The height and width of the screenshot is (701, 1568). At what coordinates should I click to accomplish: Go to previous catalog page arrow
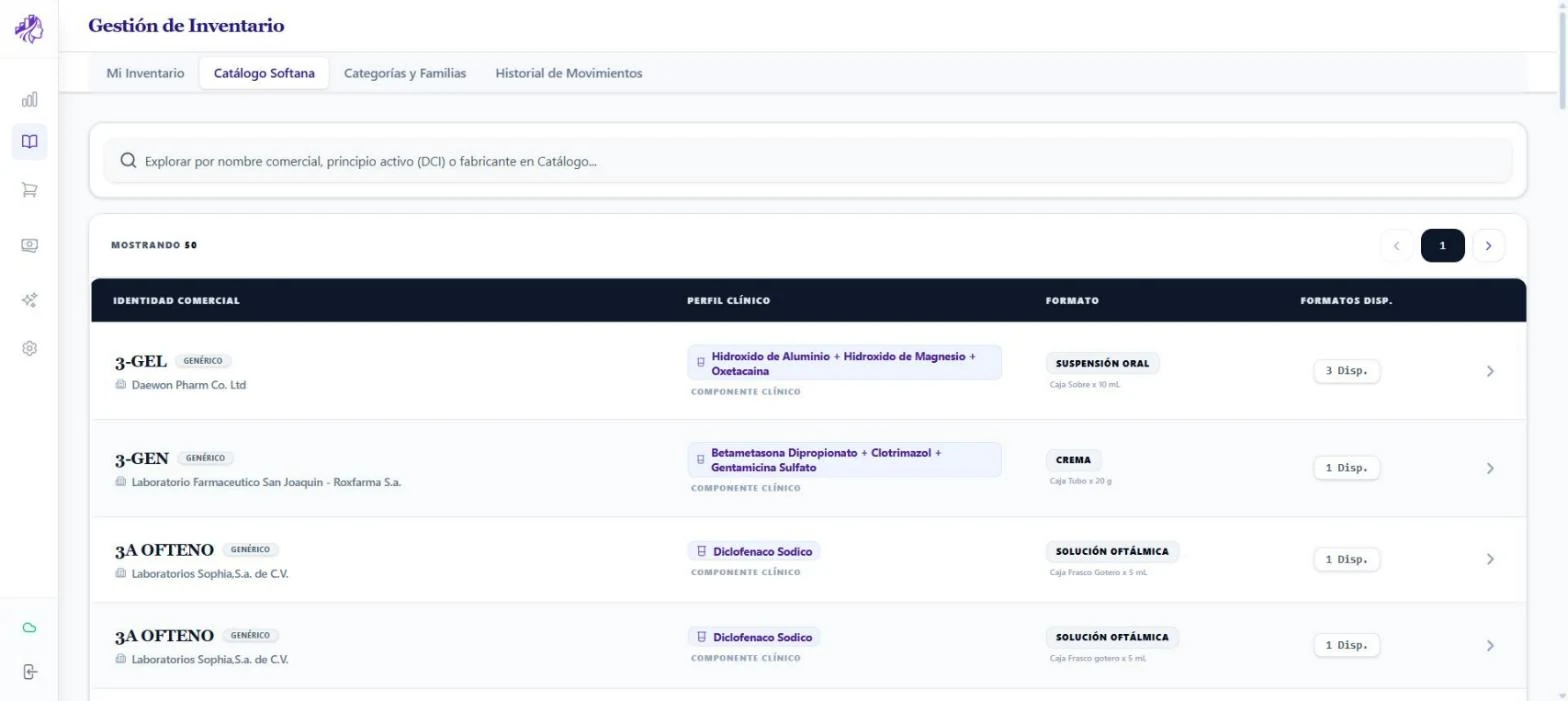tap(1396, 246)
